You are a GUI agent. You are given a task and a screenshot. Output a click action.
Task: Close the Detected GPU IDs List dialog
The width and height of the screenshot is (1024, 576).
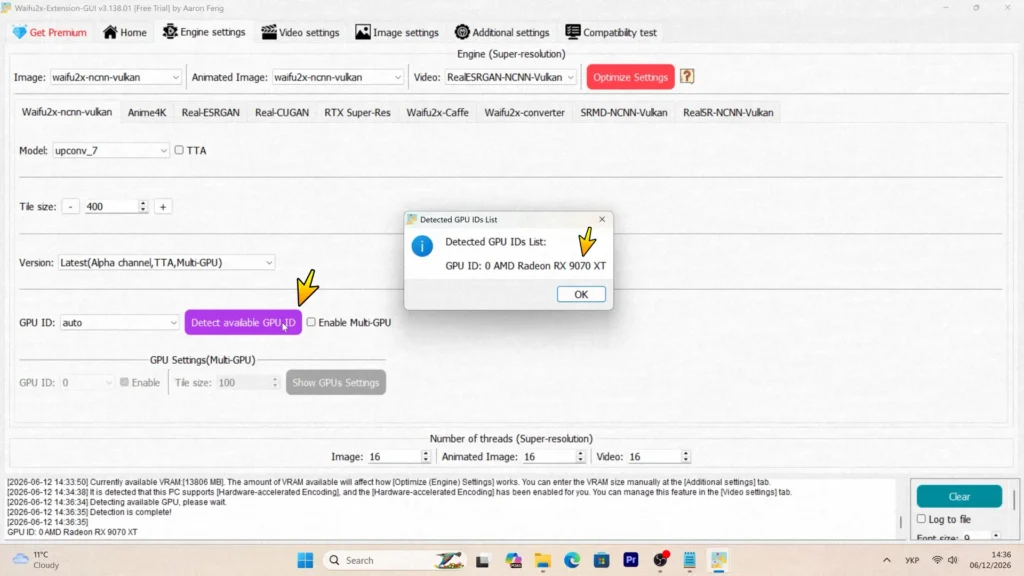point(602,219)
